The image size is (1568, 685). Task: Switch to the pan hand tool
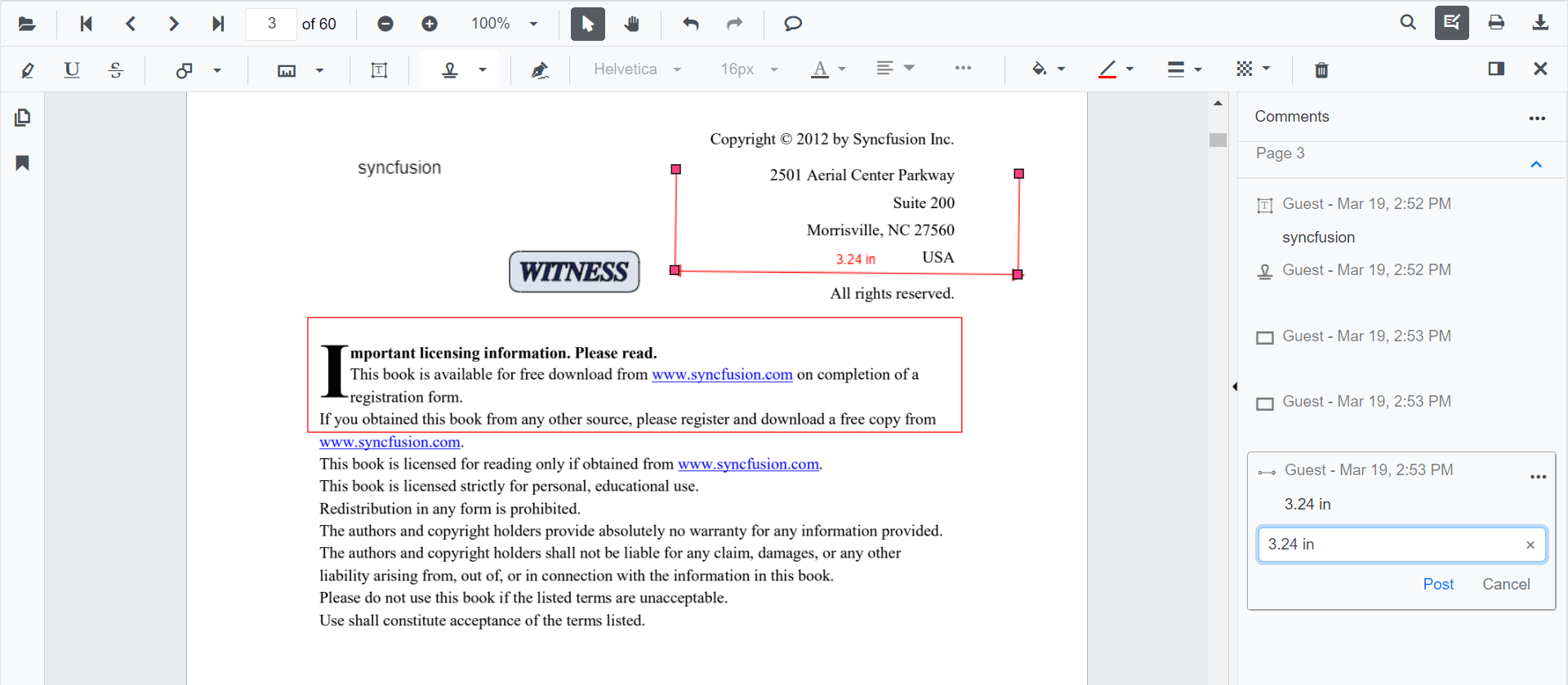[632, 24]
